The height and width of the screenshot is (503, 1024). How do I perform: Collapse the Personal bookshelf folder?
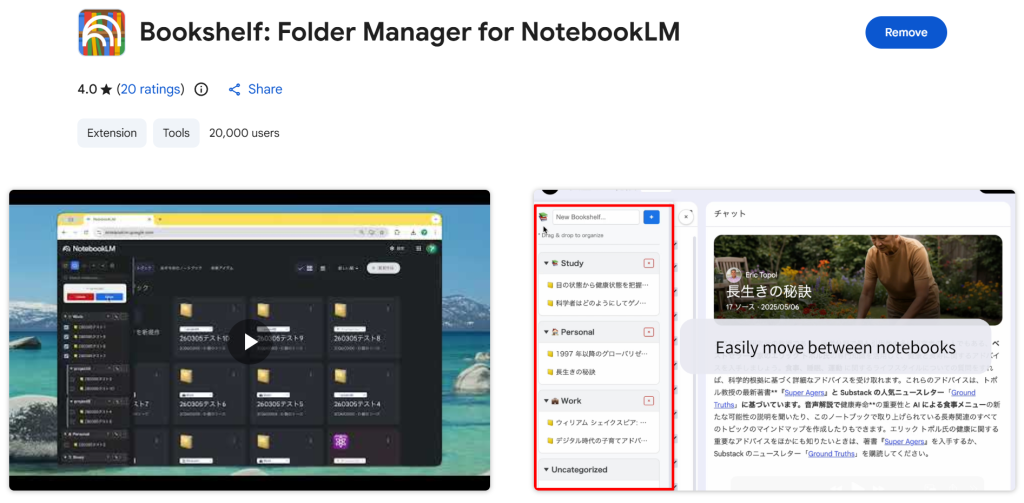tap(546, 332)
